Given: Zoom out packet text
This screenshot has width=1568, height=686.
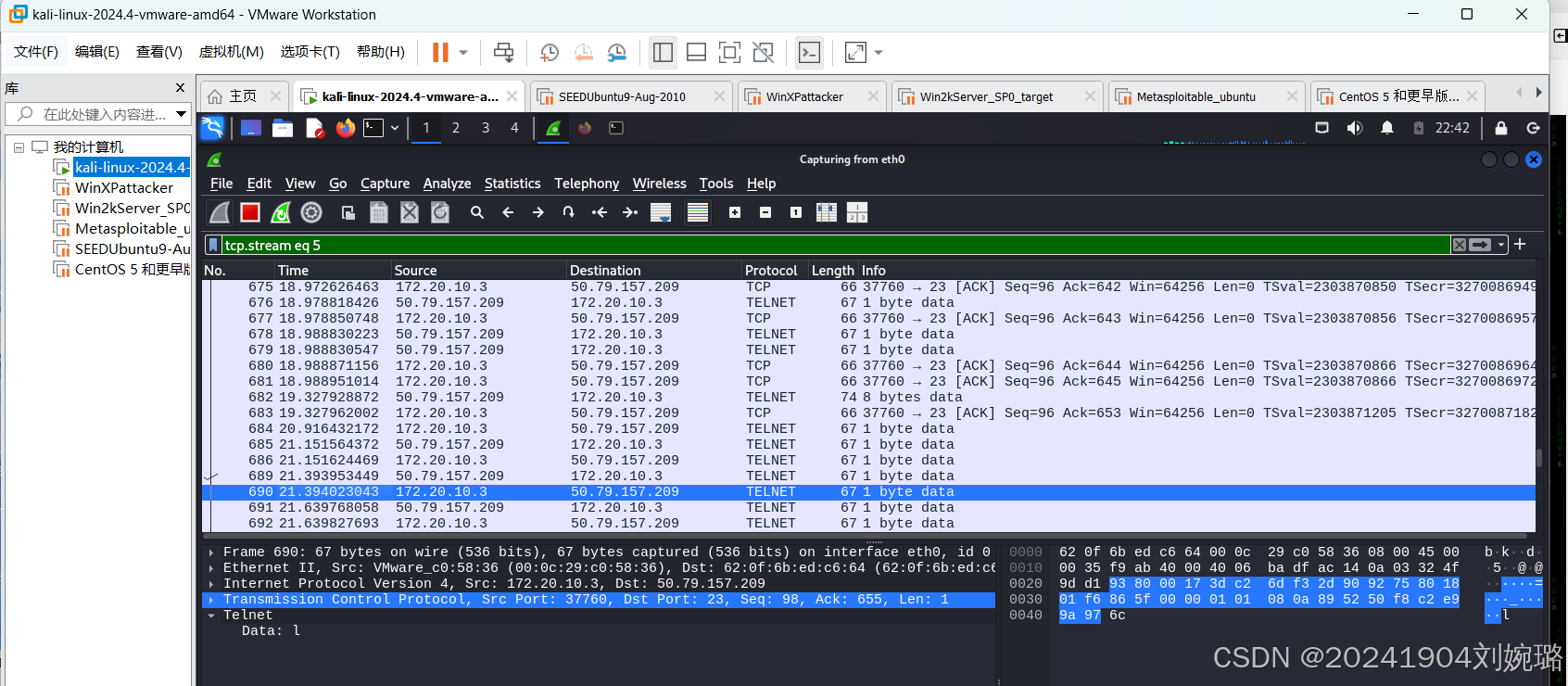Looking at the screenshot, I should click(x=765, y=212).
